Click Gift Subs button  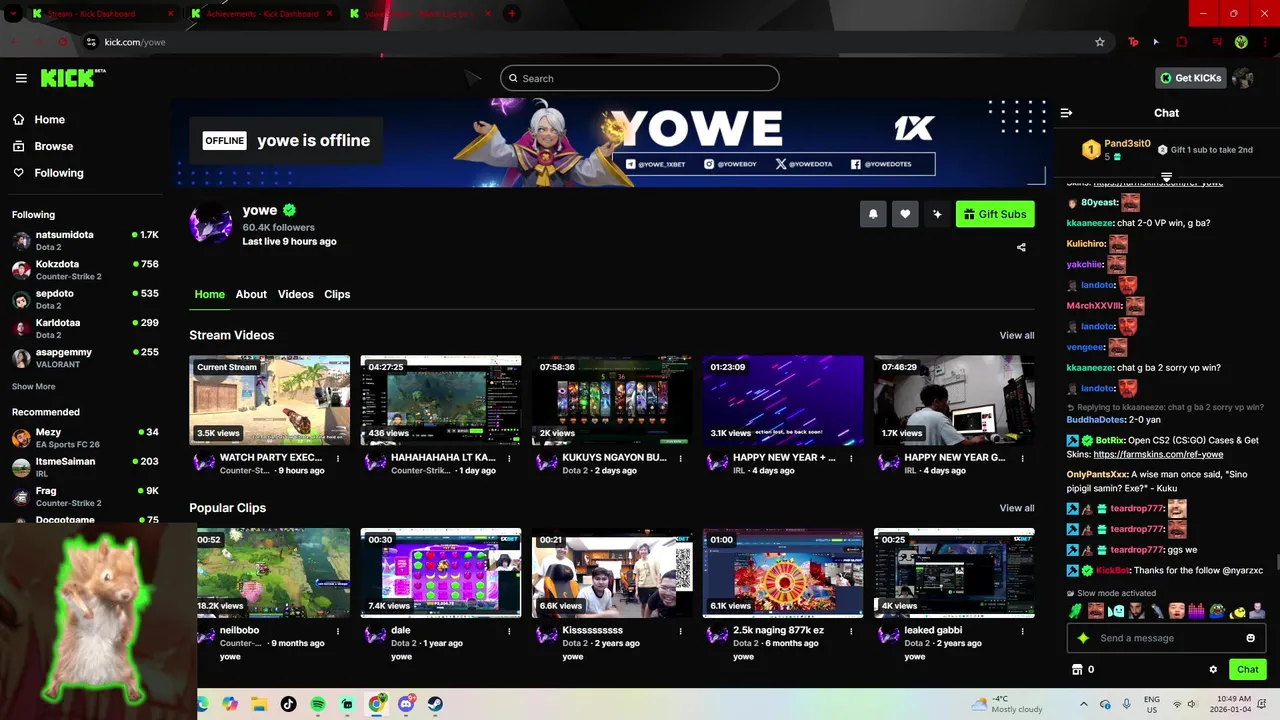click(995, 214)
